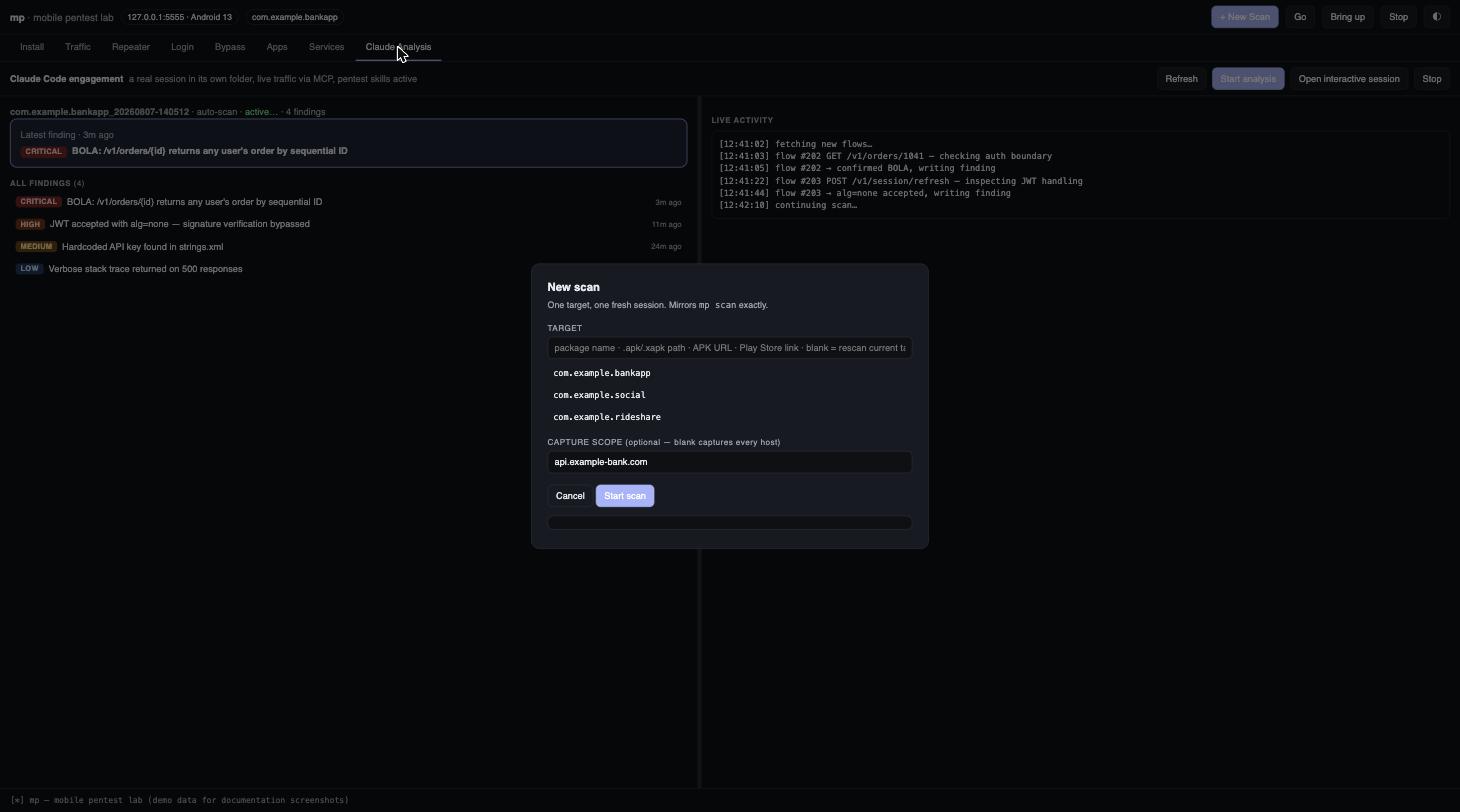Select Hardcoded API key MEDIUM finding
The width and height of the screenshot is (1460, 812).
348,247
